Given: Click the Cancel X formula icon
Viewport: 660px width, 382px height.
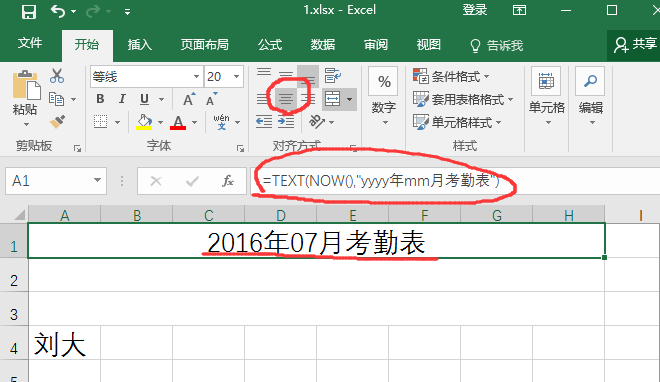Looking at the screenshot, I should (x=156, y=181).
